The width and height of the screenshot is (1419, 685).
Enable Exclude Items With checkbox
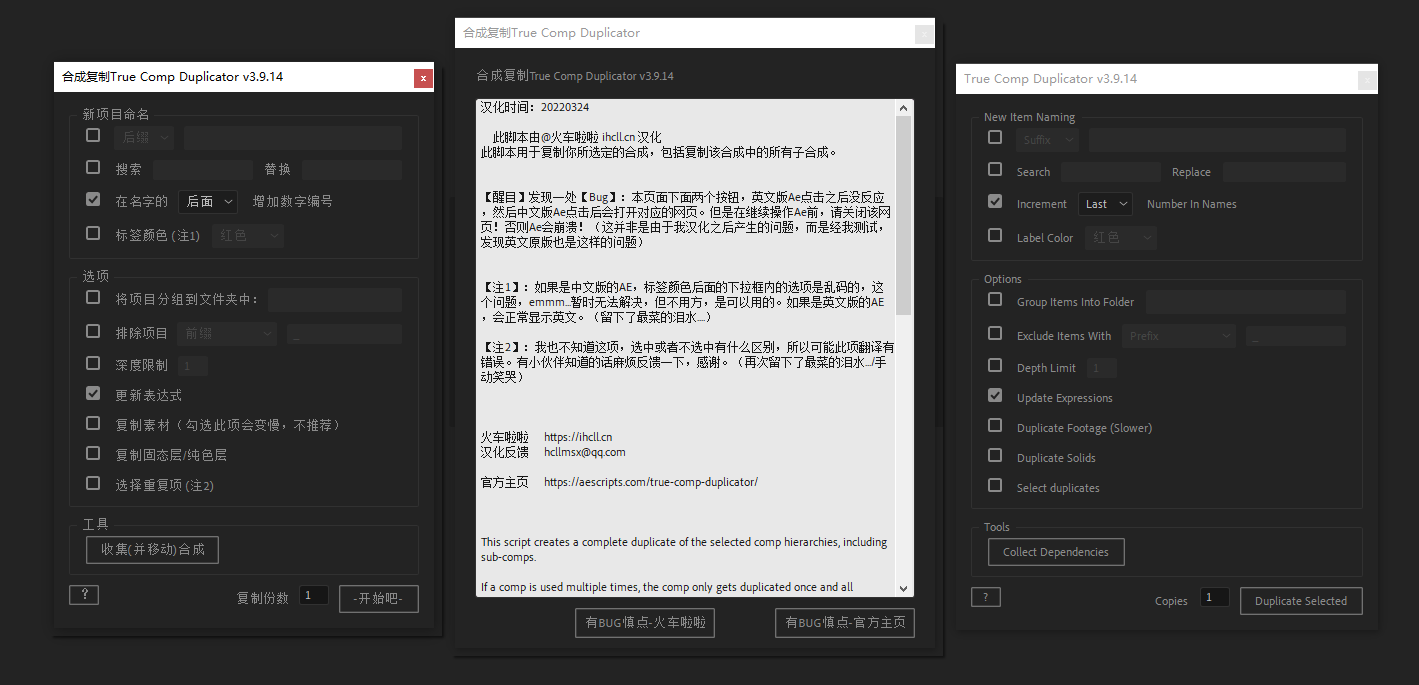[995, 333]
